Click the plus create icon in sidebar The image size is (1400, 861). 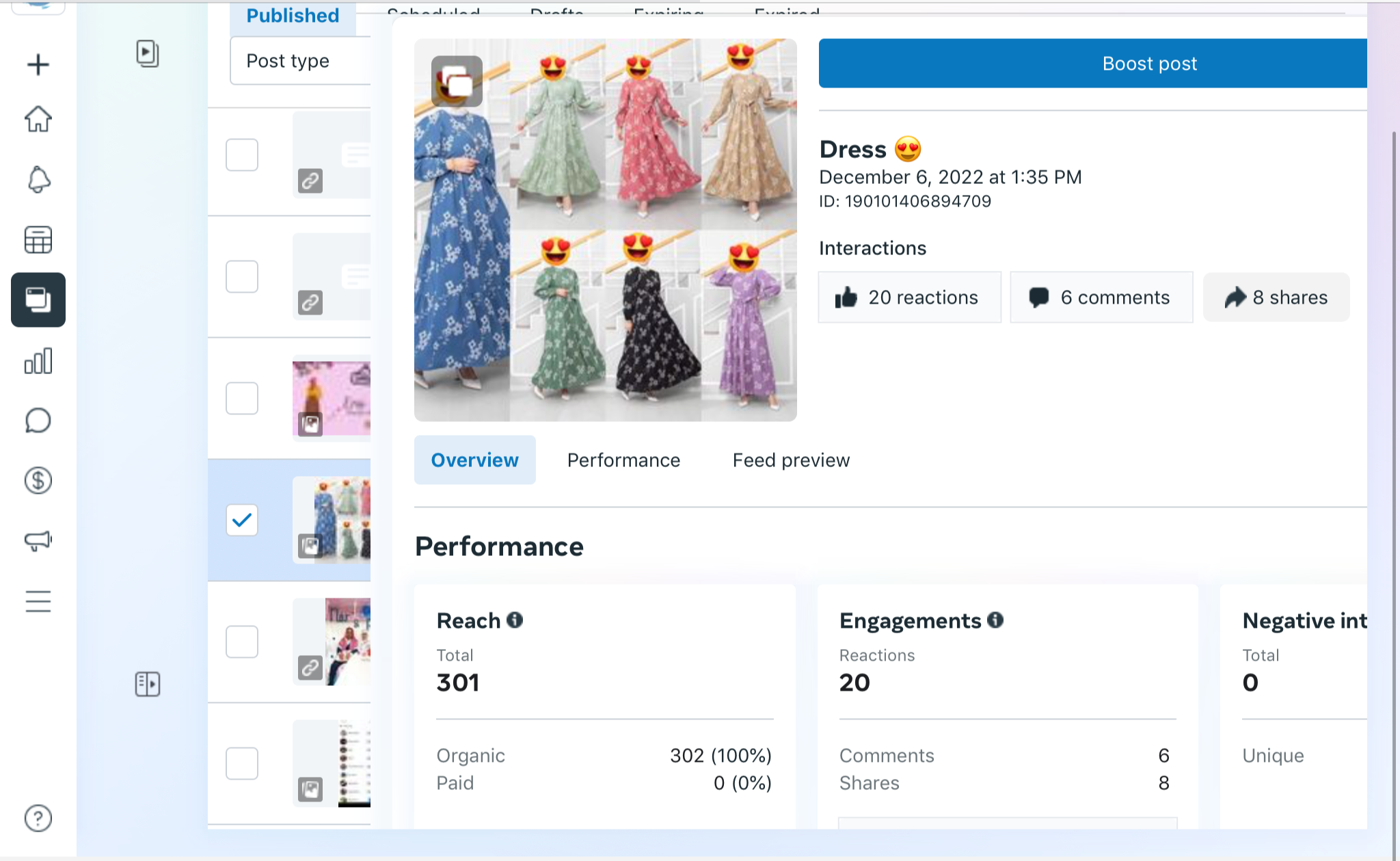pyautogui.click(x=38, y=65)
